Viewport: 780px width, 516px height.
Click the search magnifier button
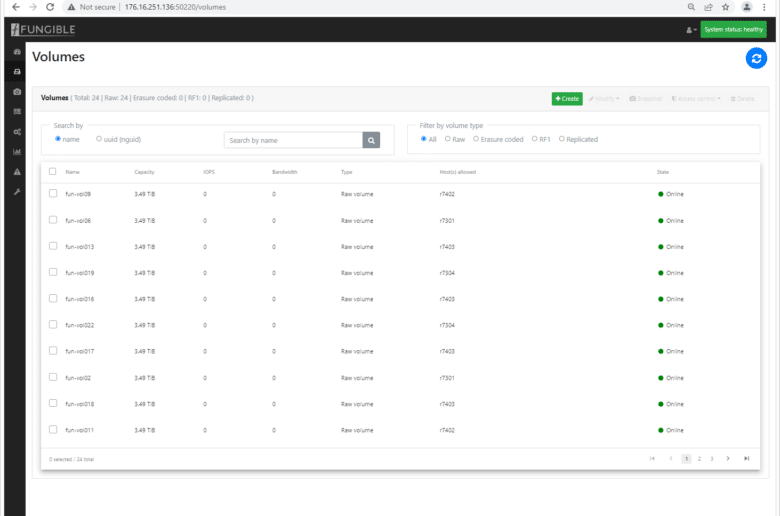click(371, 140)
